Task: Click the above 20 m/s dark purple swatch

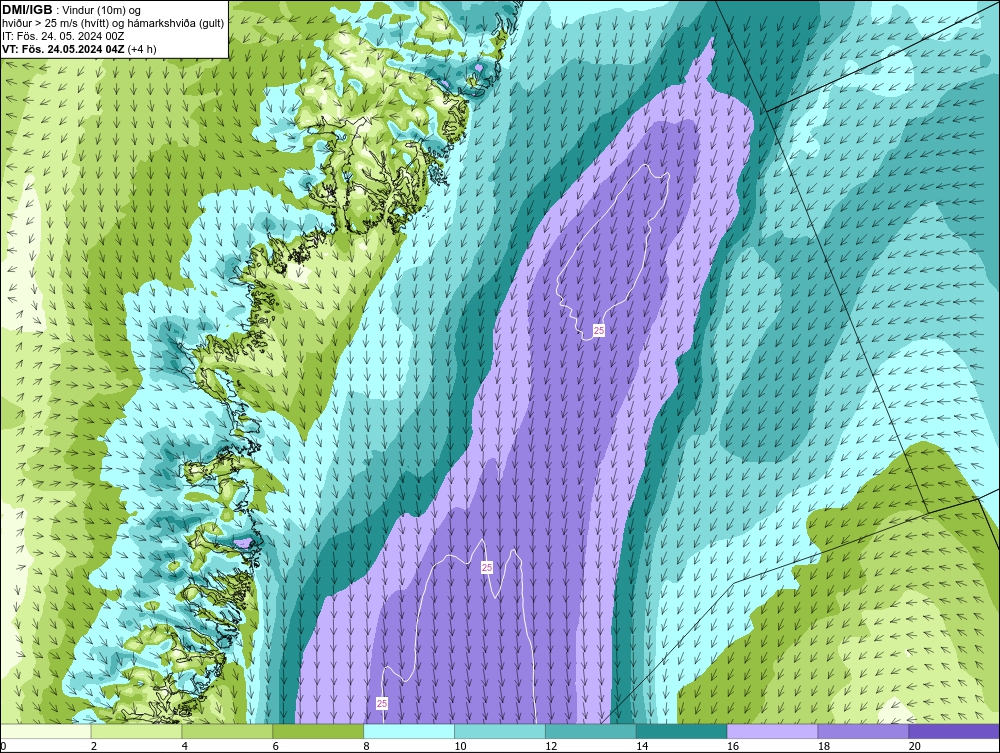Action: click(x=954, y=731)
